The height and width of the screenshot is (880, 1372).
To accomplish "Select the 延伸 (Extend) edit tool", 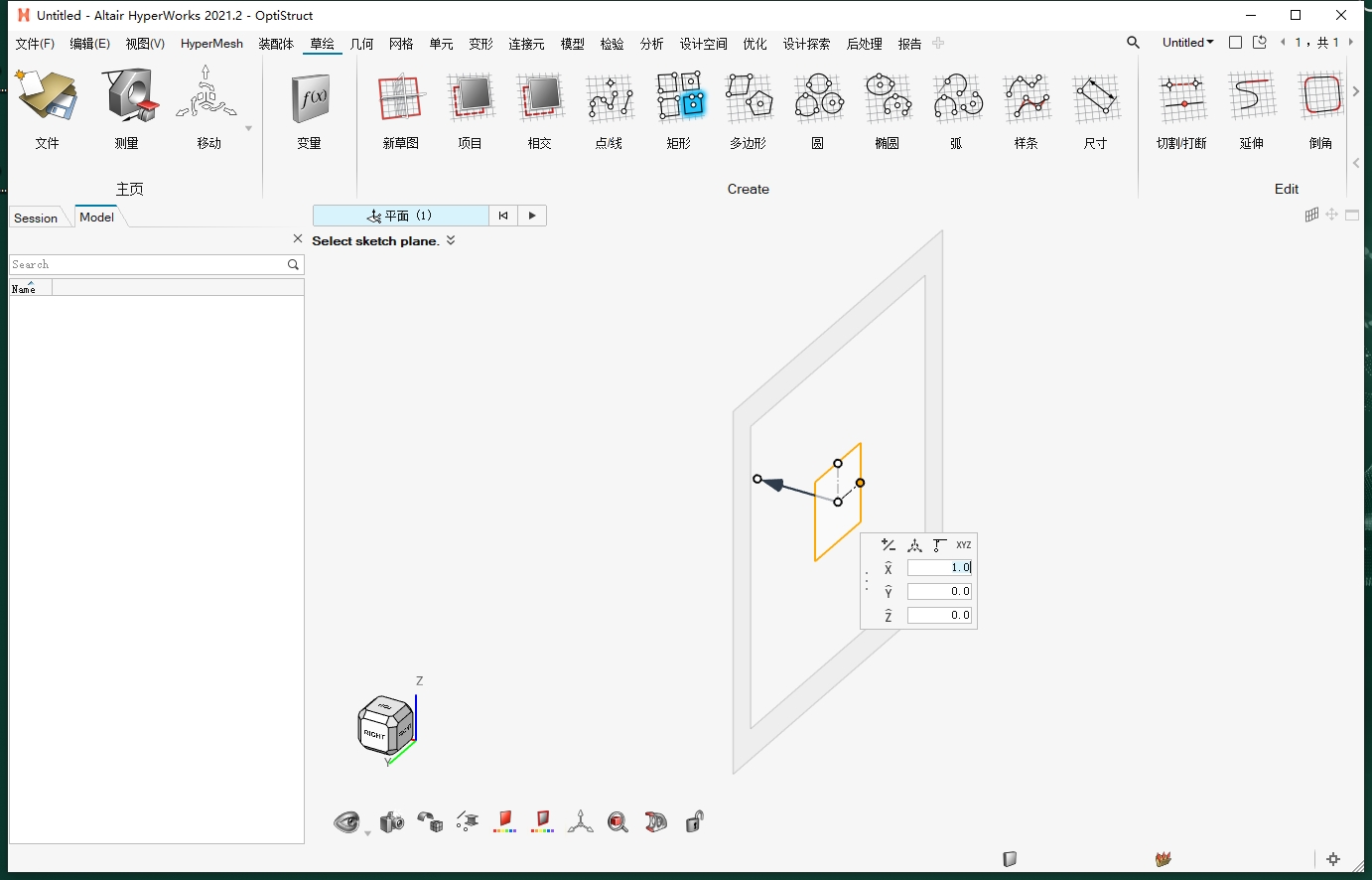I will [1252, 111].
